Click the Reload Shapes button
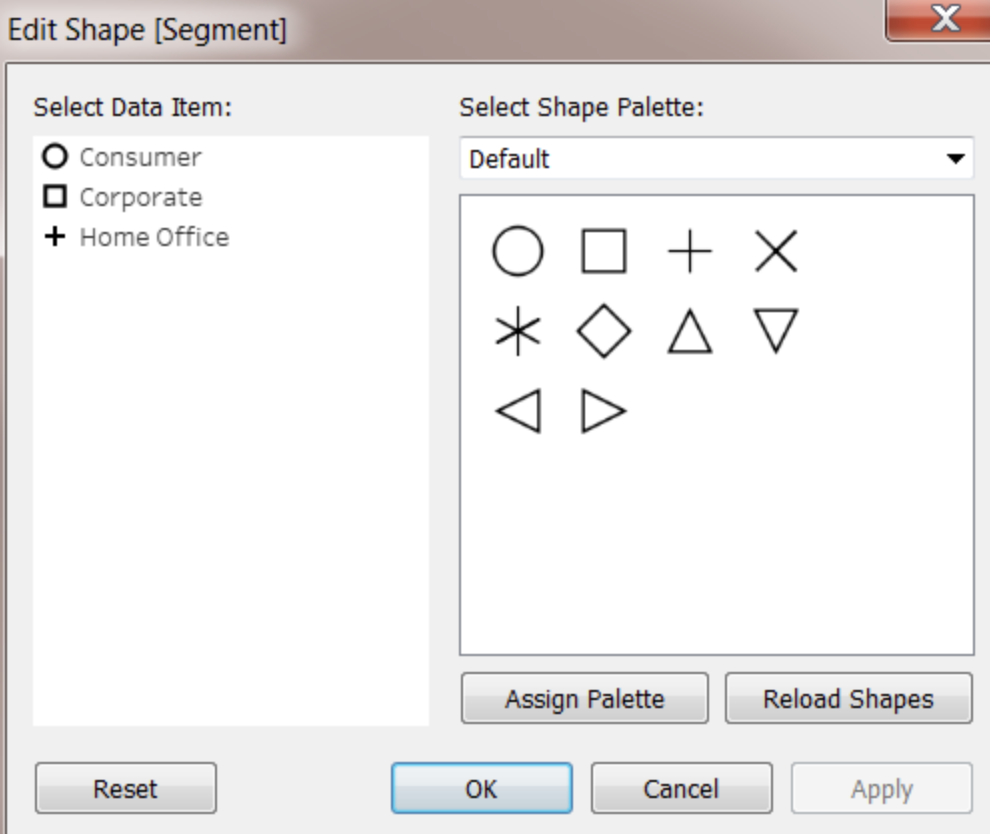 pos(849,698)
